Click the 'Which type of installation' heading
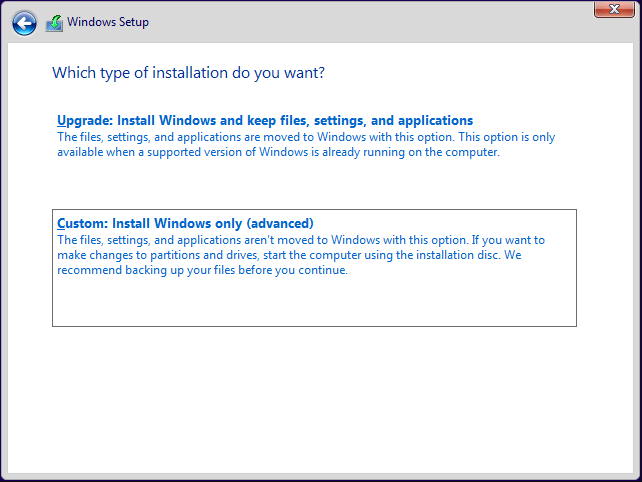Image resolution: width=642 pixels, height=482 pixels. click(x=188, y=73)
